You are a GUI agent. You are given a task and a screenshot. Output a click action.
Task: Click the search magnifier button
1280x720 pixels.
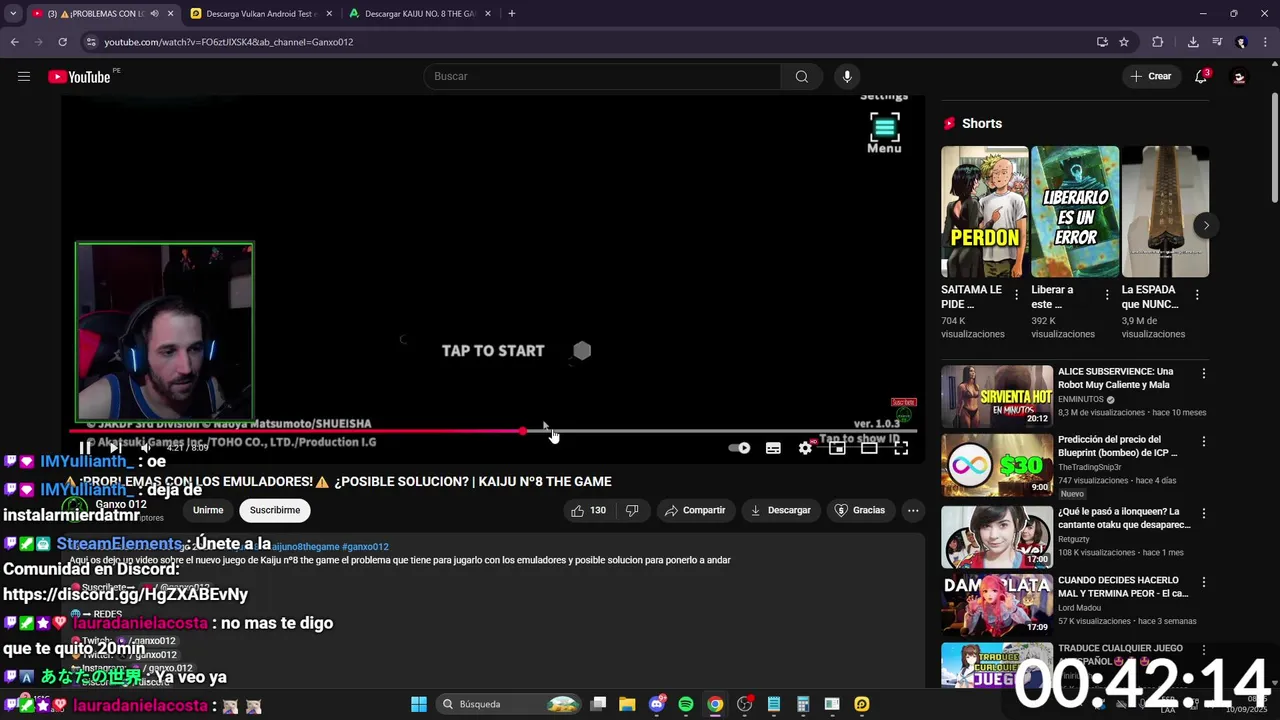(x=801, y=77)
